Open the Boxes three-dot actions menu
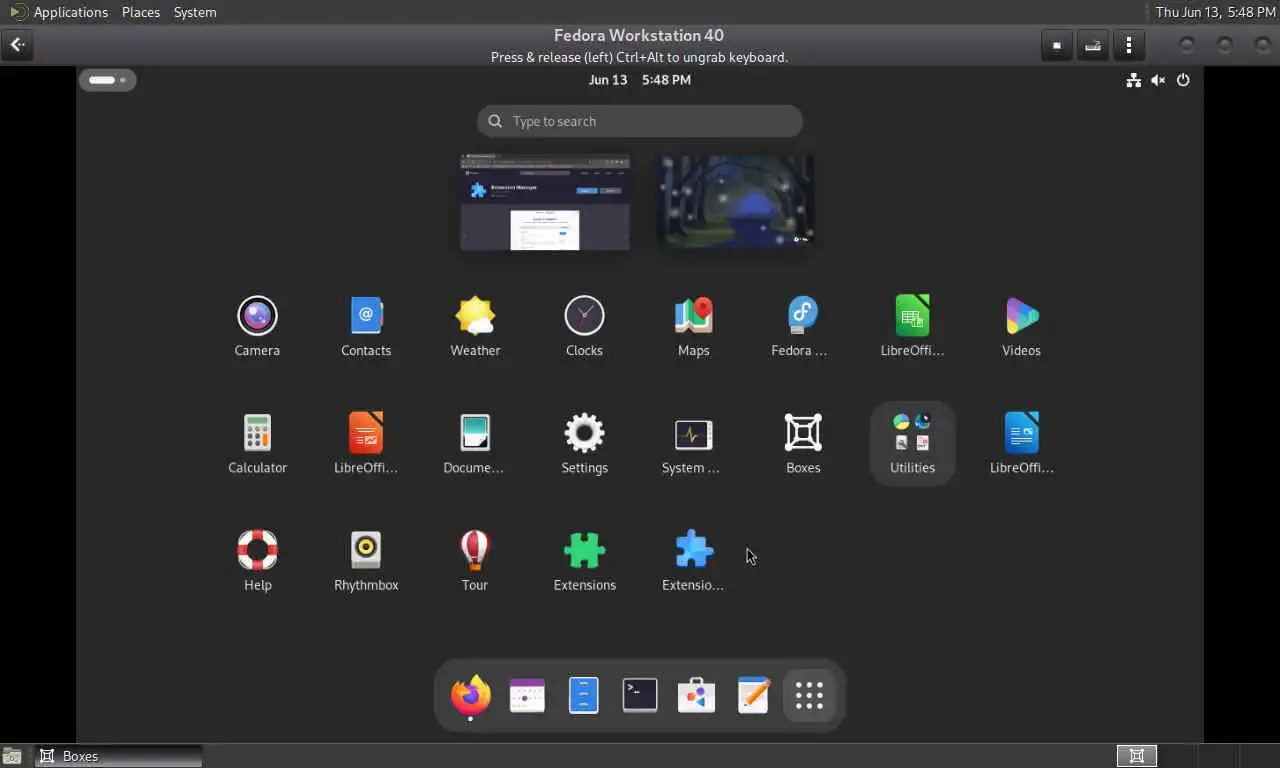This screenshot has height=768, width=1280. (x=1128, y=45)
